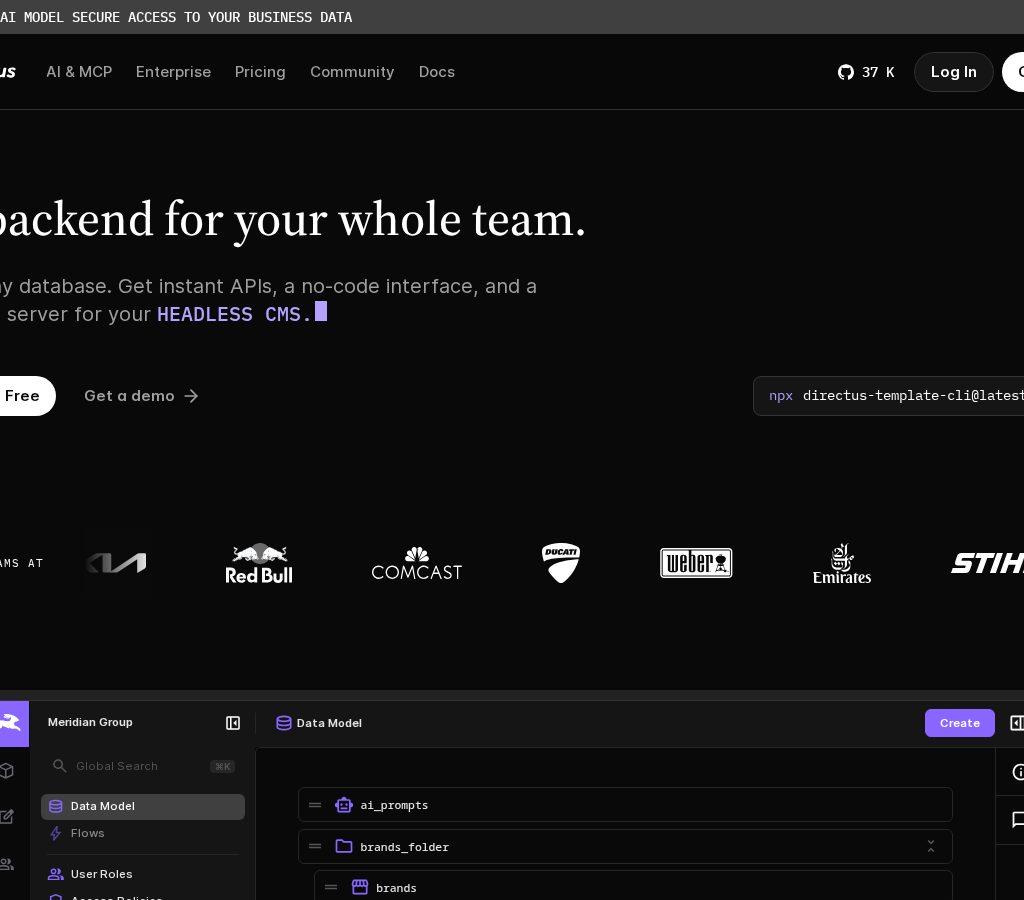The height and width of the screenshot is (900, 1024).
Task: Click the white button ending in Free
Action: (x=25, y=396)
